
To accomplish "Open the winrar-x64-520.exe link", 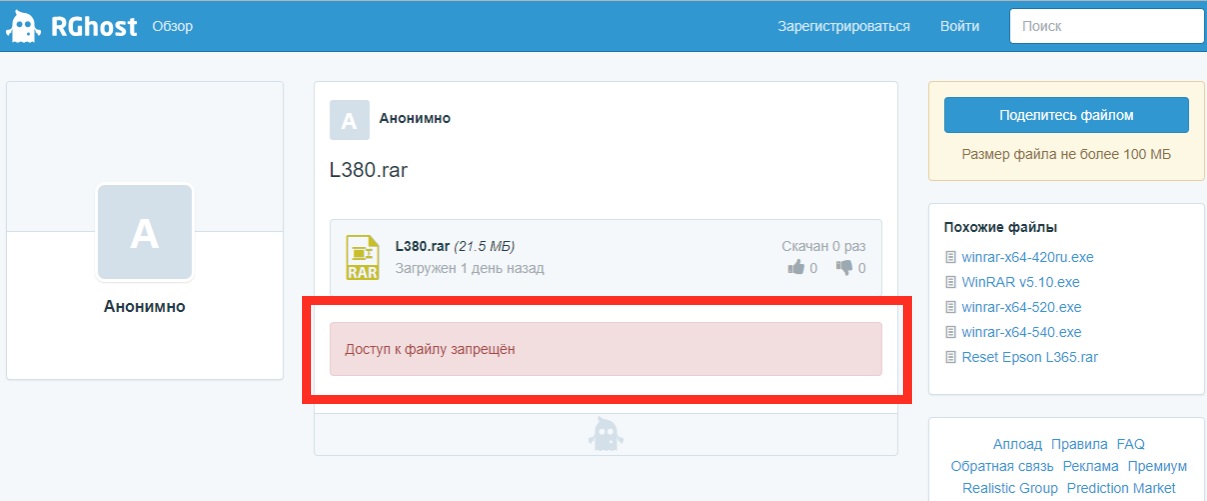I will [1021, 307].
